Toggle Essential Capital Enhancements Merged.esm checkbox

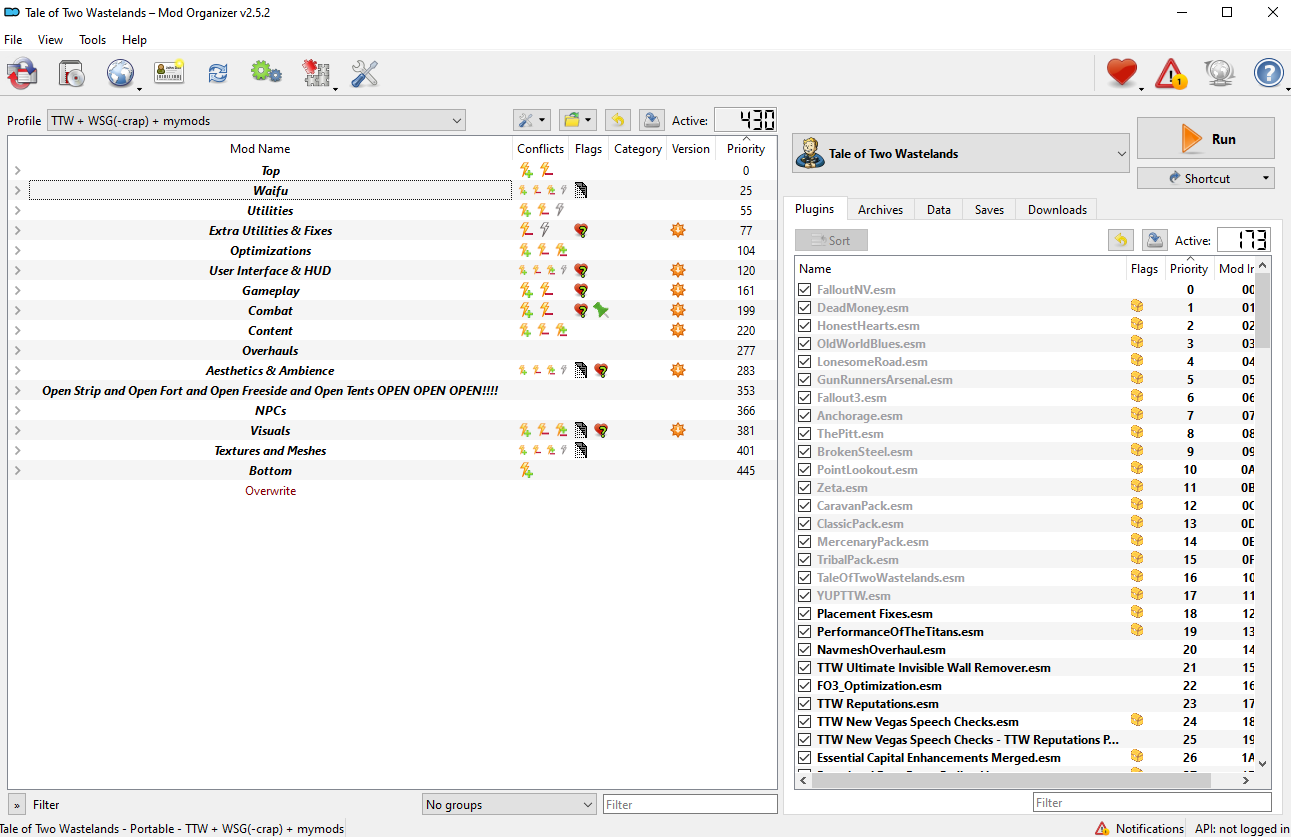pos(805,757)
